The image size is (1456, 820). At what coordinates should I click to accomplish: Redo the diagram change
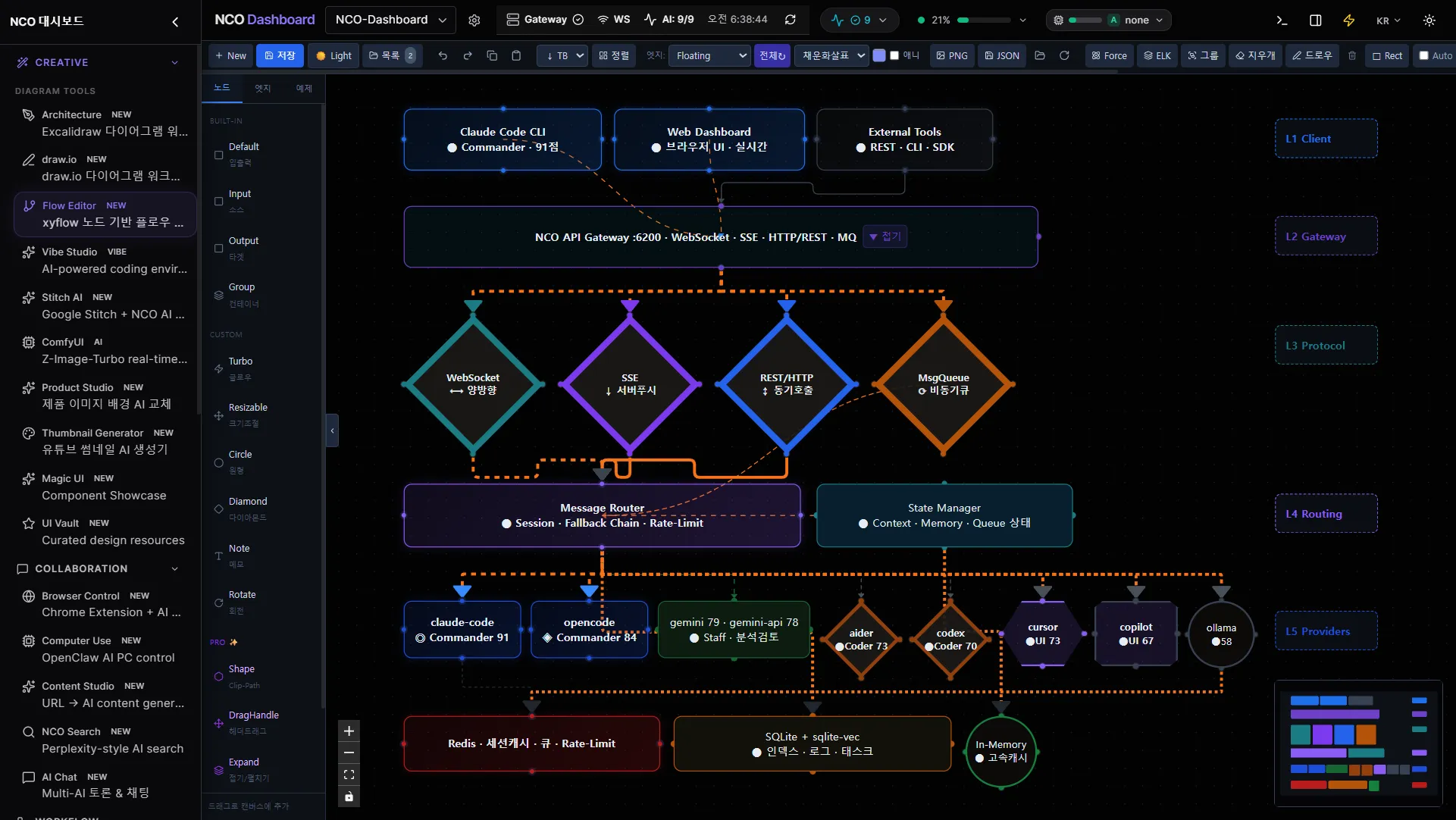click(468, 55)
